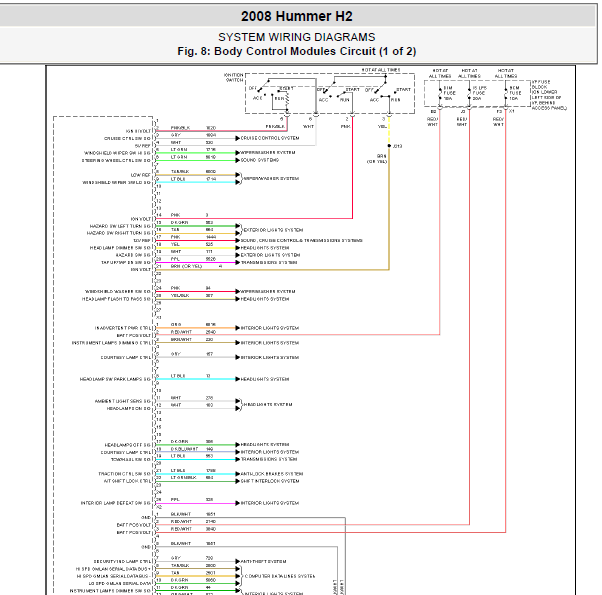602x595 pixels.
Task: Select 'HI SPD GMLAN SERIAL DATA BUS +' label
Action: pos(113,569)
